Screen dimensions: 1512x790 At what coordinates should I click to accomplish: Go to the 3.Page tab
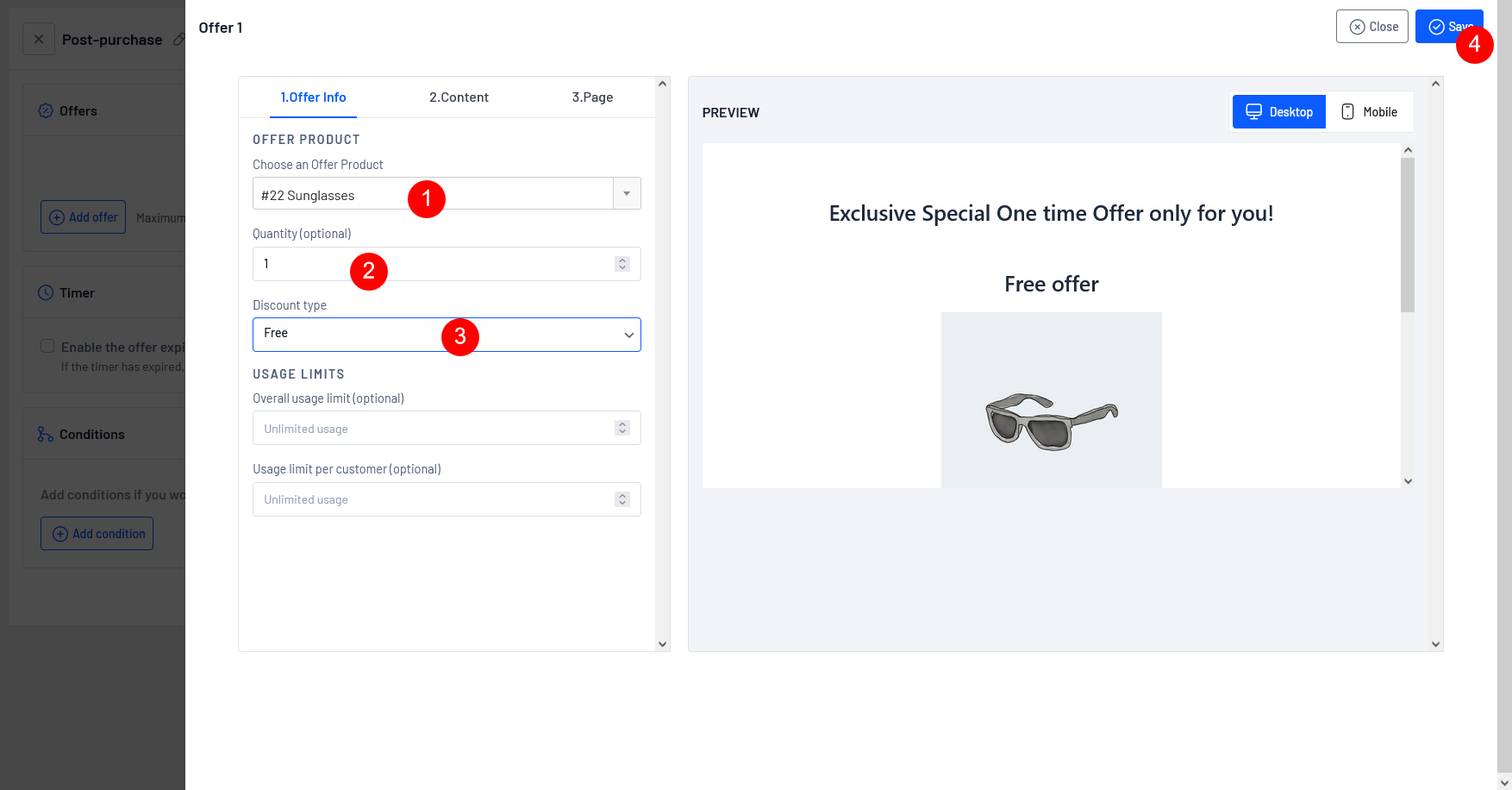point(592,97)
